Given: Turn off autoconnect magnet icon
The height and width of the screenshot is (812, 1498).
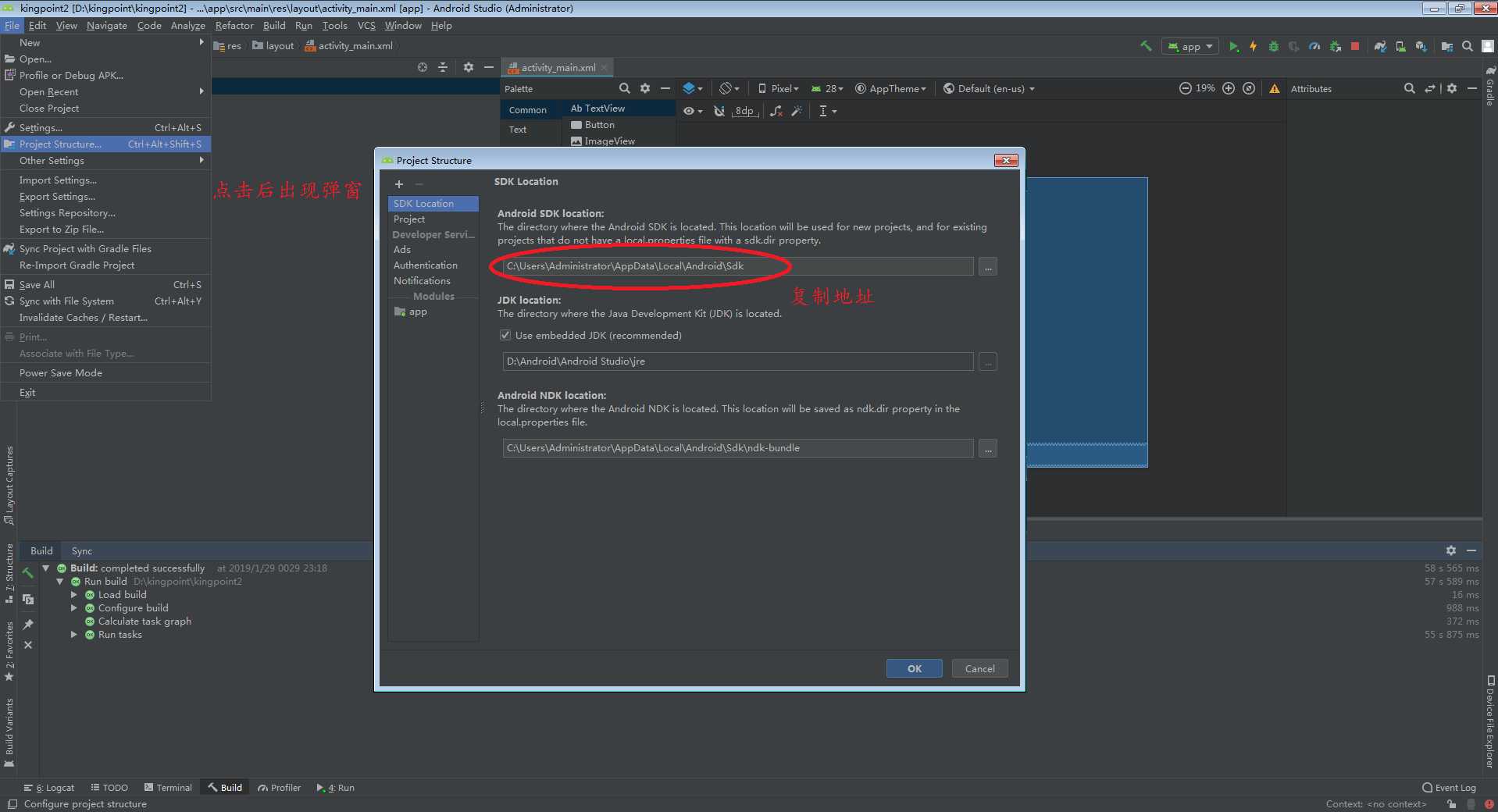Looking at the screenshot, I should tap(719, 111).
